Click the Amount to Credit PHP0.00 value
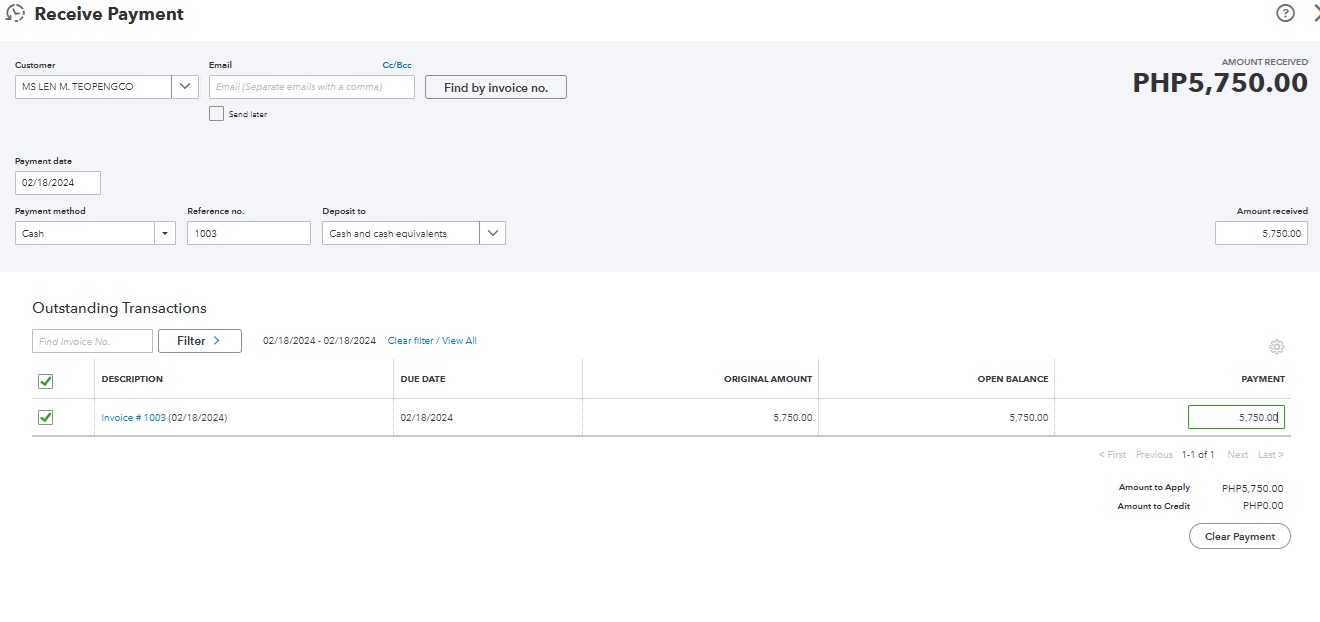The width and height of the screenshot is (1320, 622). 1263,506
